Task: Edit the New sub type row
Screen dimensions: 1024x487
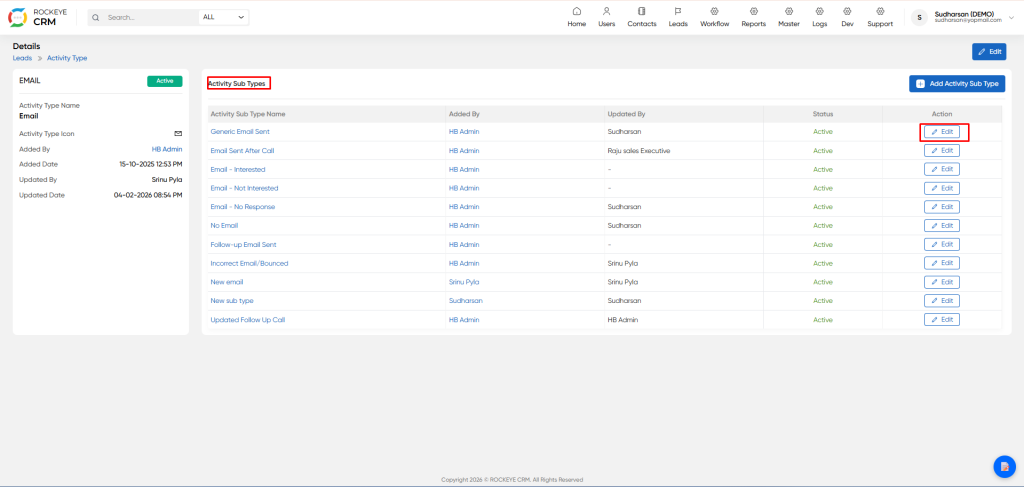Action: [x=942, y=301]
